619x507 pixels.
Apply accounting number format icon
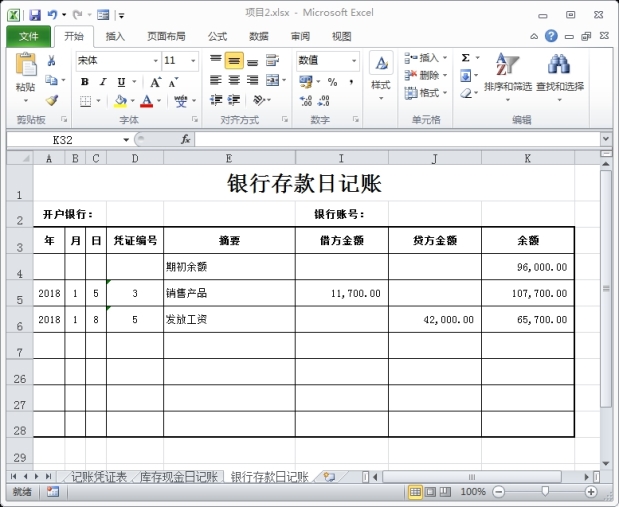pyautogui.click(x=306, y=81)
